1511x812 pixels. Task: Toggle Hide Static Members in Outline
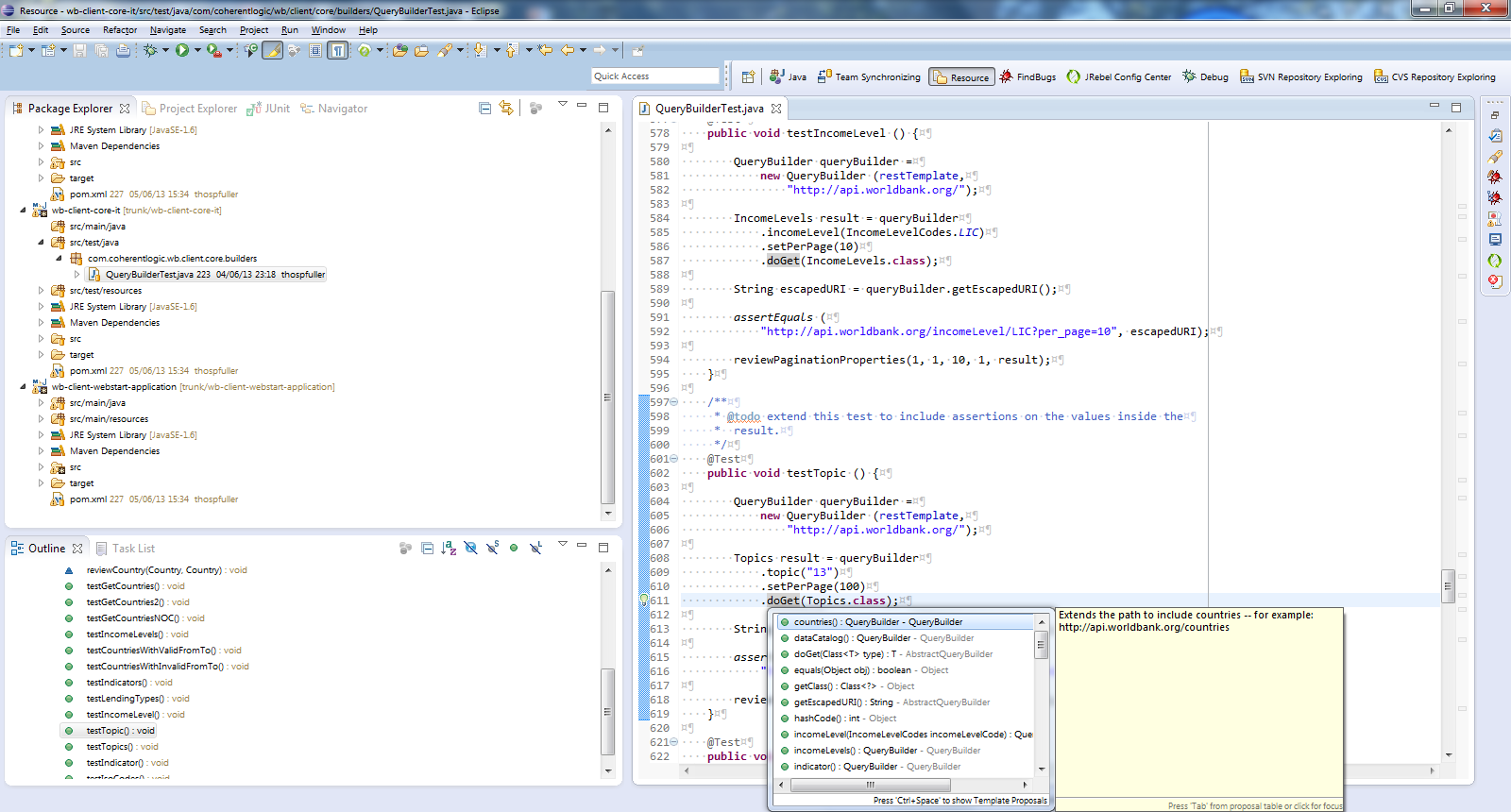pyautogui.click(x=492, y=549)
